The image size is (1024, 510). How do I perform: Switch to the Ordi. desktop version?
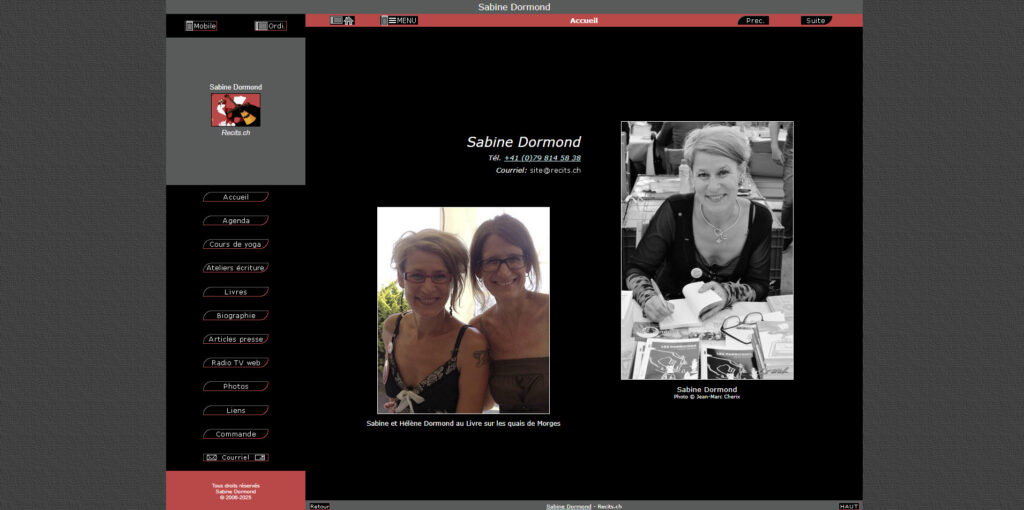pos(270,26)
